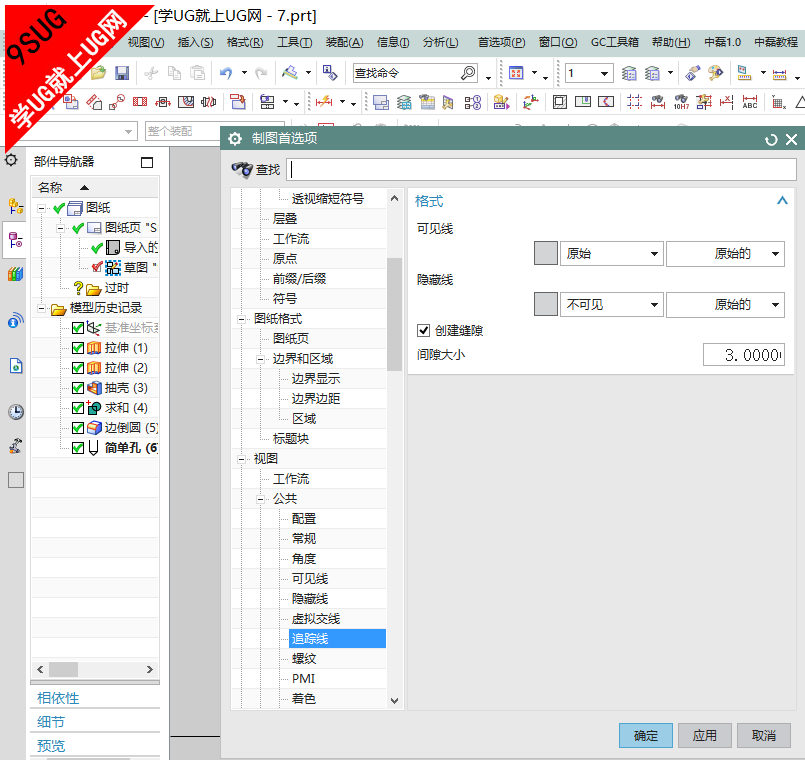Screen dimensions: 805x760
Task: Click the Cut scissors icon
Action: coord(151,73)
